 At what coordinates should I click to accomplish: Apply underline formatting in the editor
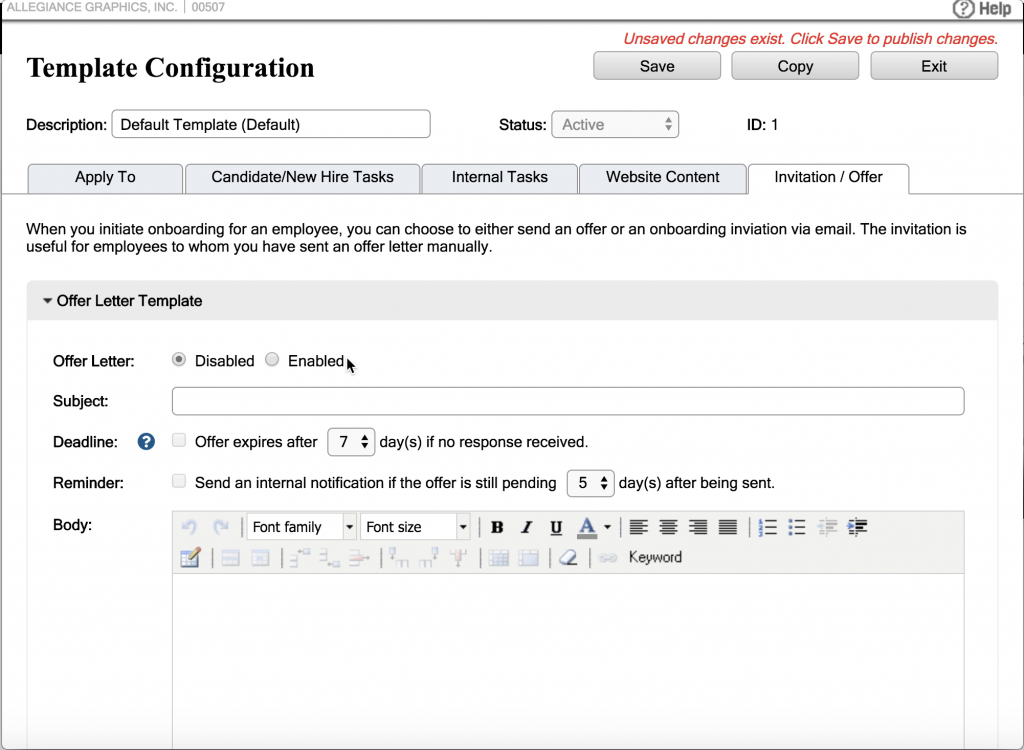(555, 526)
